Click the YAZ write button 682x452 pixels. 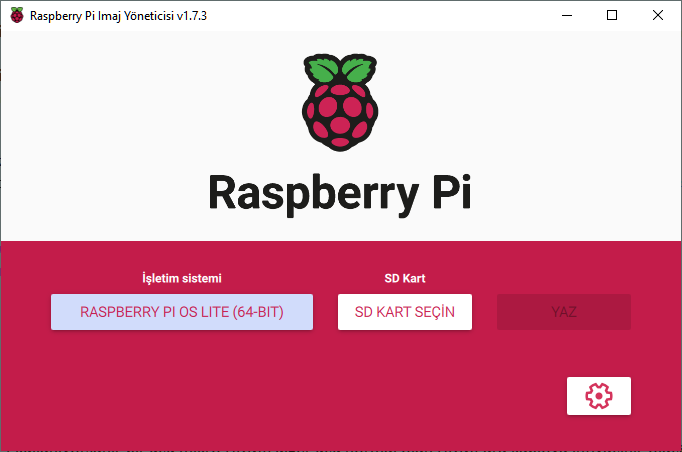click(x=564, y=312)
